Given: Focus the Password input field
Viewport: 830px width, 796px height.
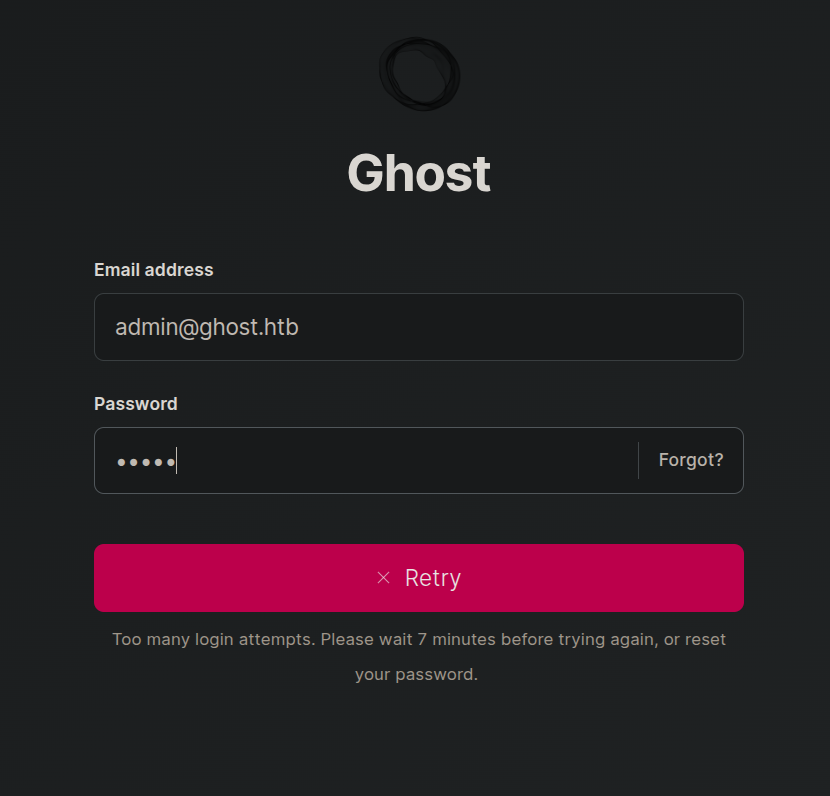Looking at the screenshot, I should click(x=366, y=460).
